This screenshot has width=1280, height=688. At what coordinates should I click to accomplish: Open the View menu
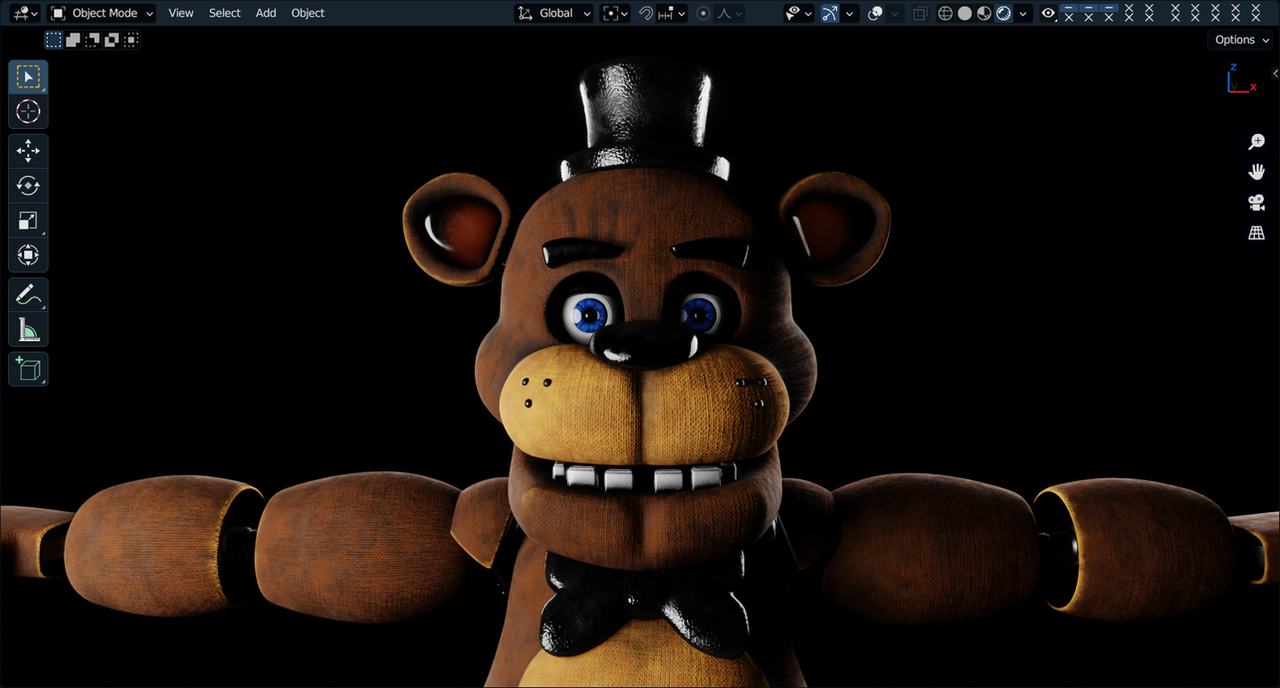(181, 13)
